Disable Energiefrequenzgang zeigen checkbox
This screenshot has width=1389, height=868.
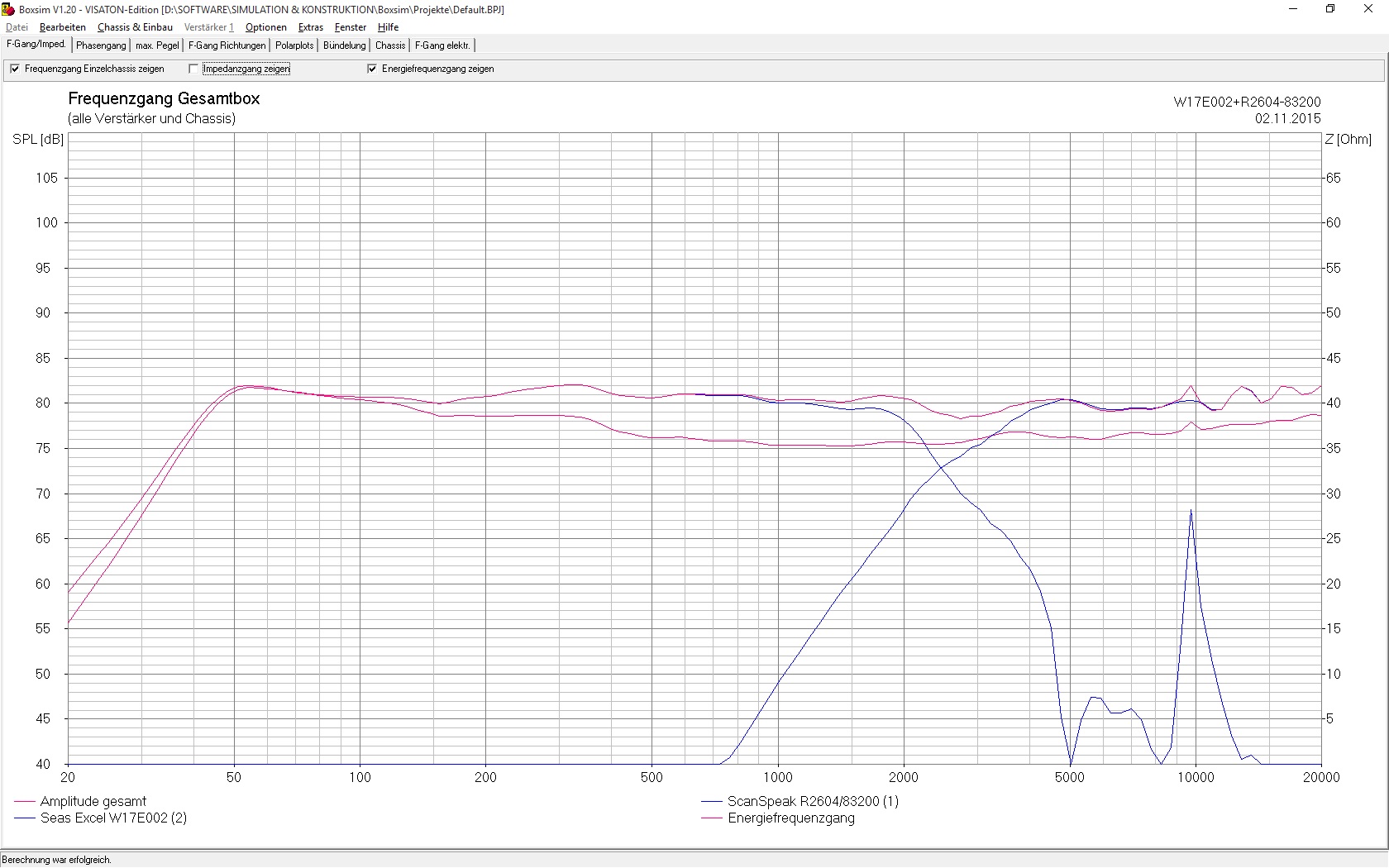coord(372,69)
